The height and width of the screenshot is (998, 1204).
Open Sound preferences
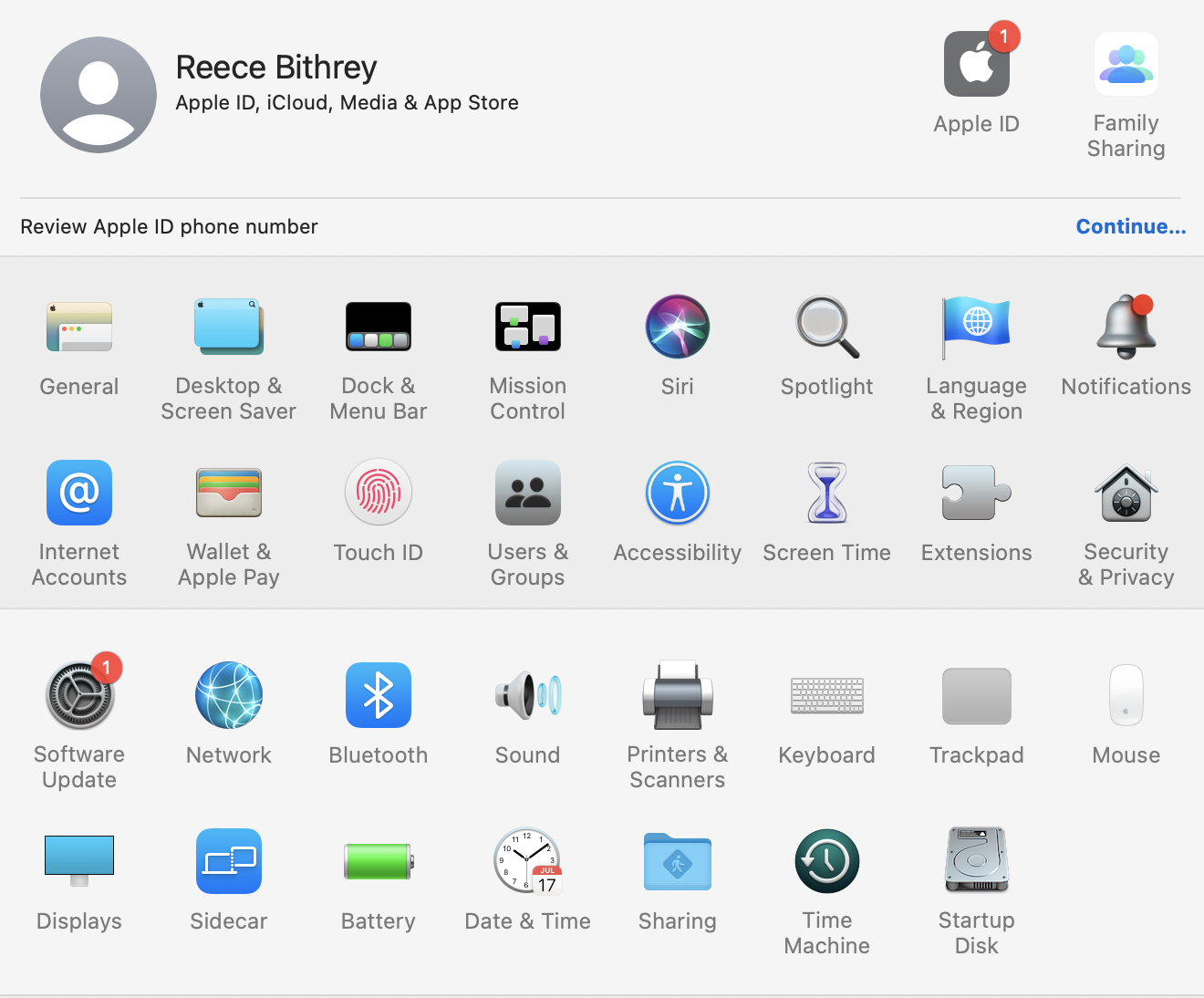[528, 695]
